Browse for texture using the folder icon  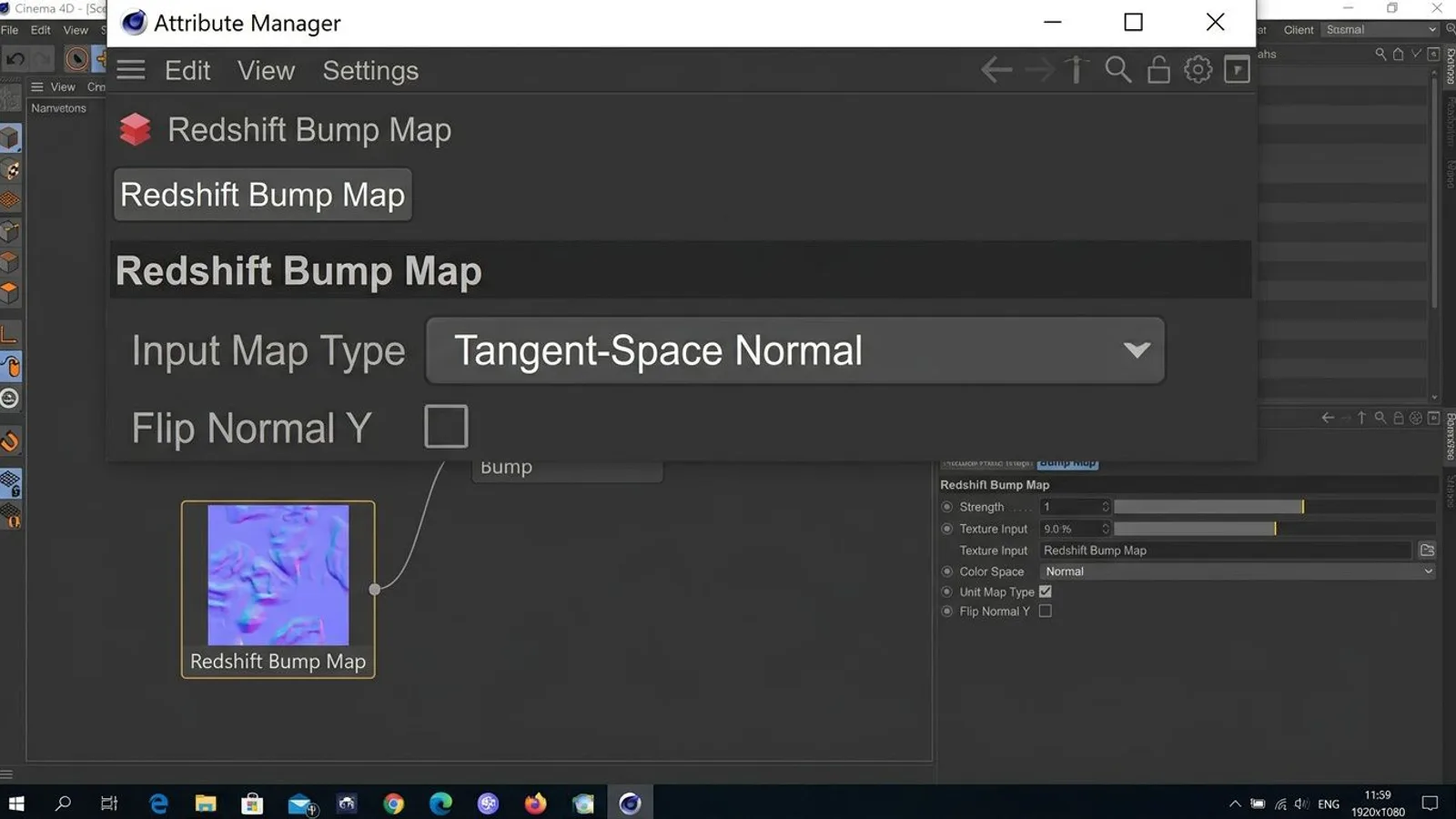[1427, 551]
